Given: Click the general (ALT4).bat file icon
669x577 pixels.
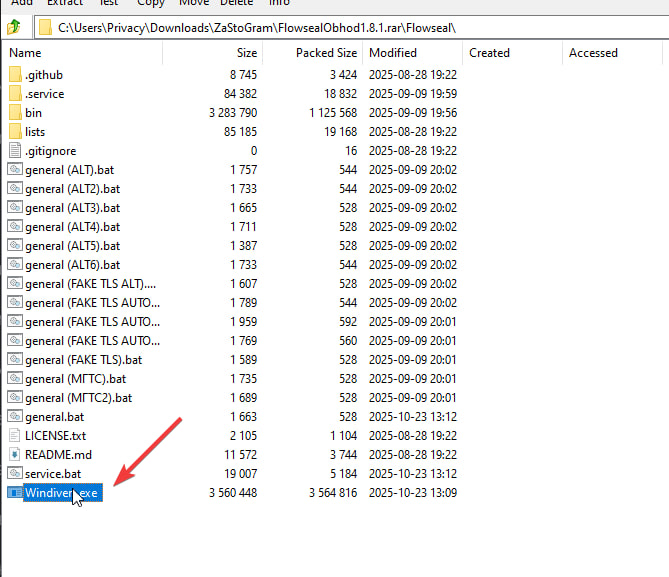Looking at the screenshot, I should (15, 226).
